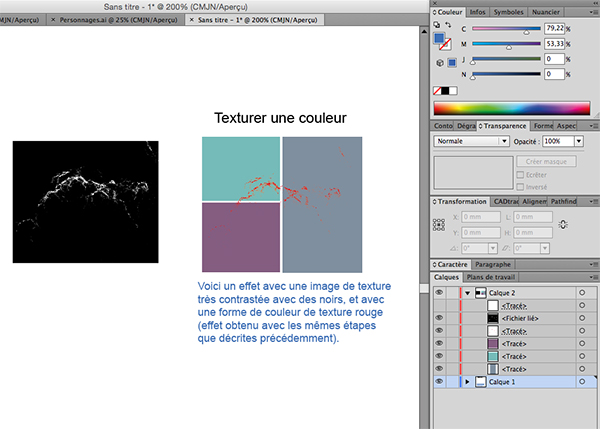
Task: Pick a color from the spectrum bar
Action: click(510, 107)
